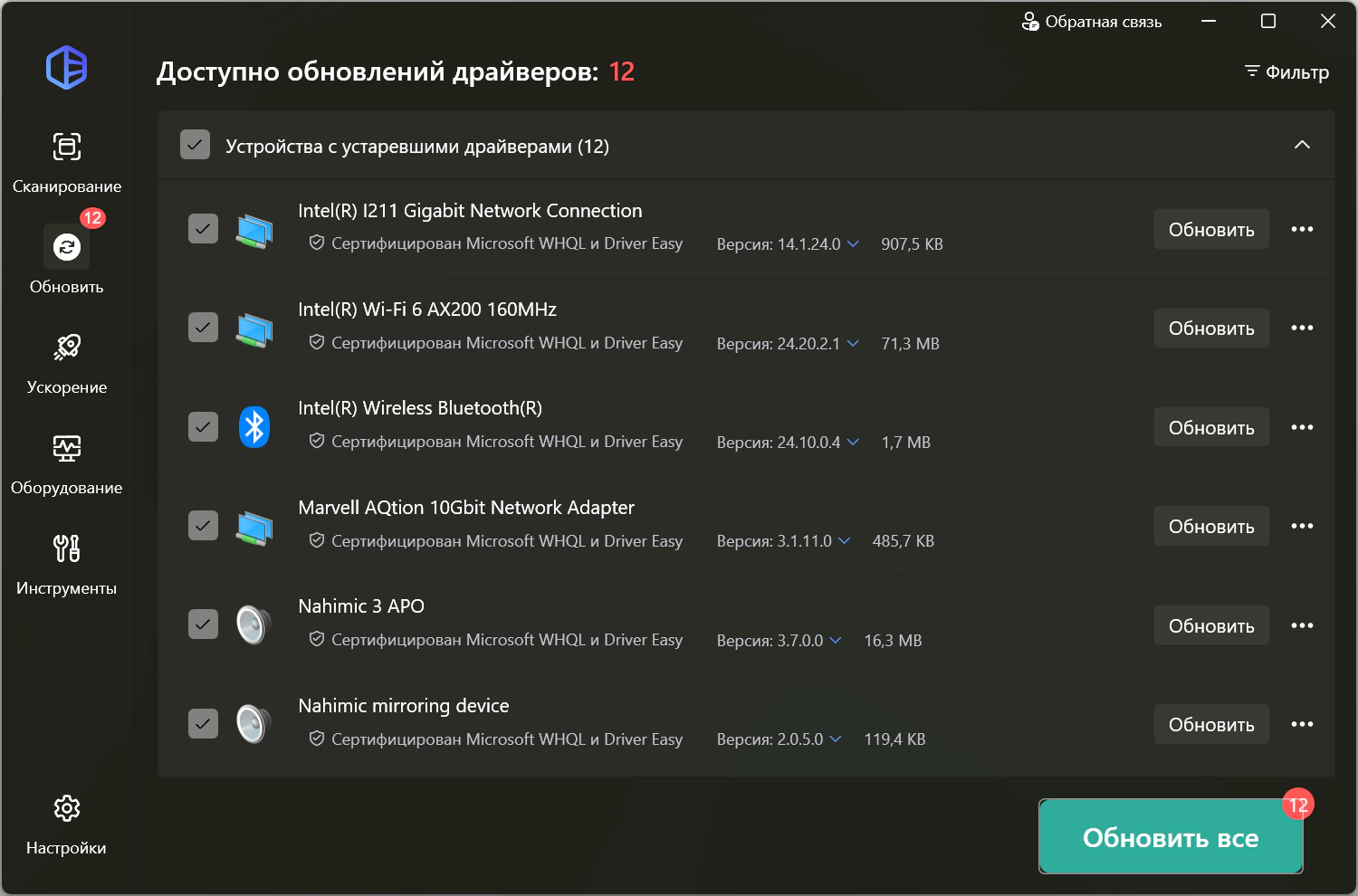Toggle select-all checkbox for outdated drivers
This screenshot has width=1358, height=896.
[x=195, y=145]
